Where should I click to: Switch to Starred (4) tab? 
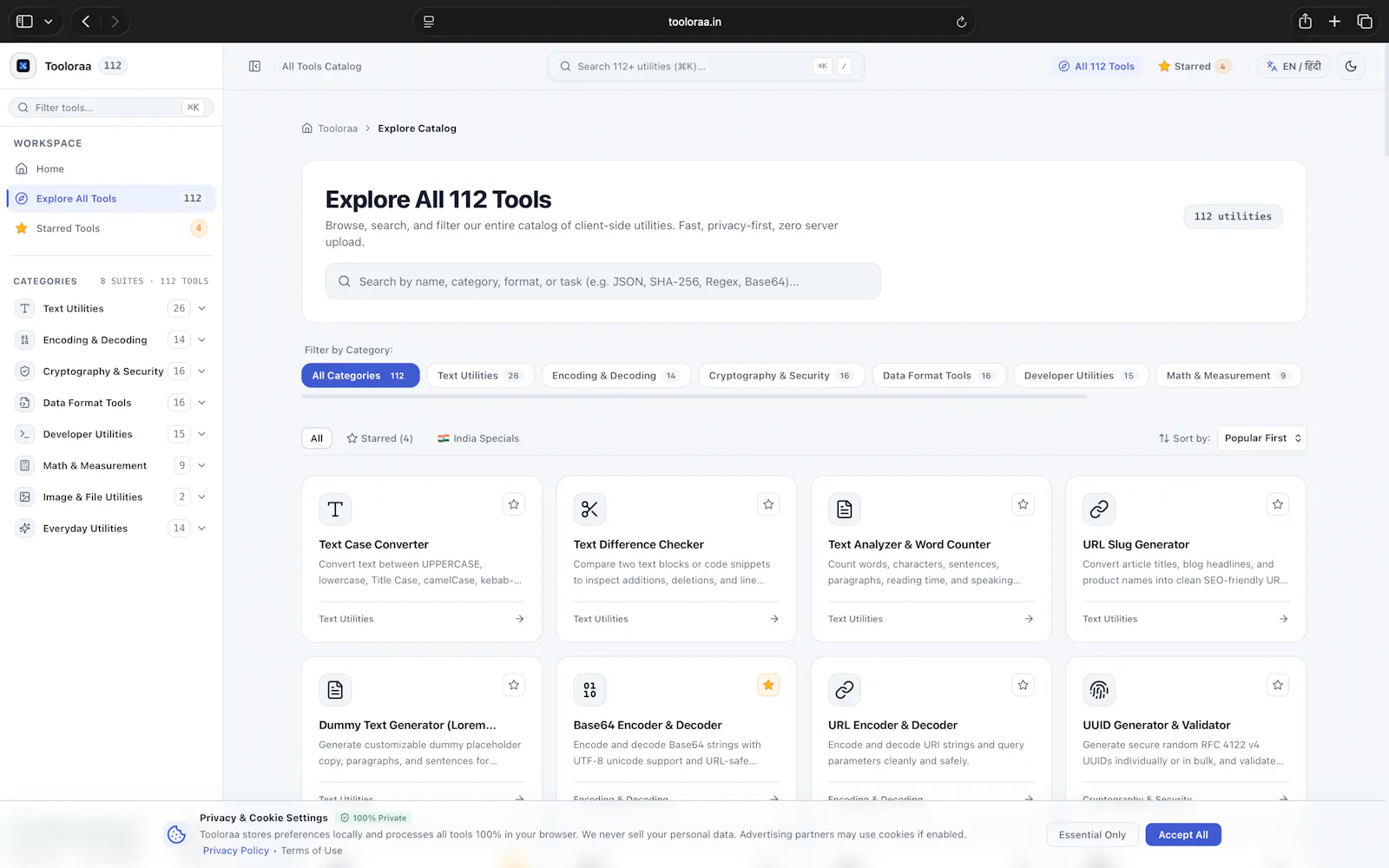click(x=379, y=438)
